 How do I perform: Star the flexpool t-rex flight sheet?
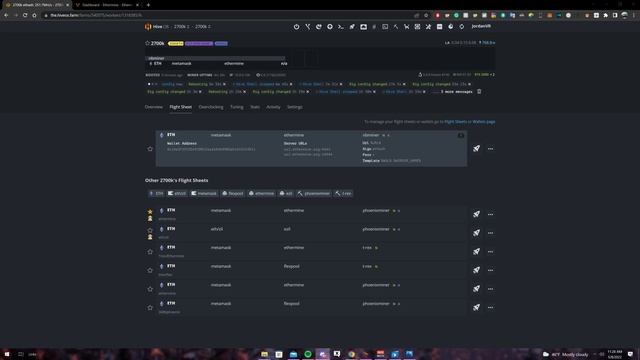coord(150,270)
